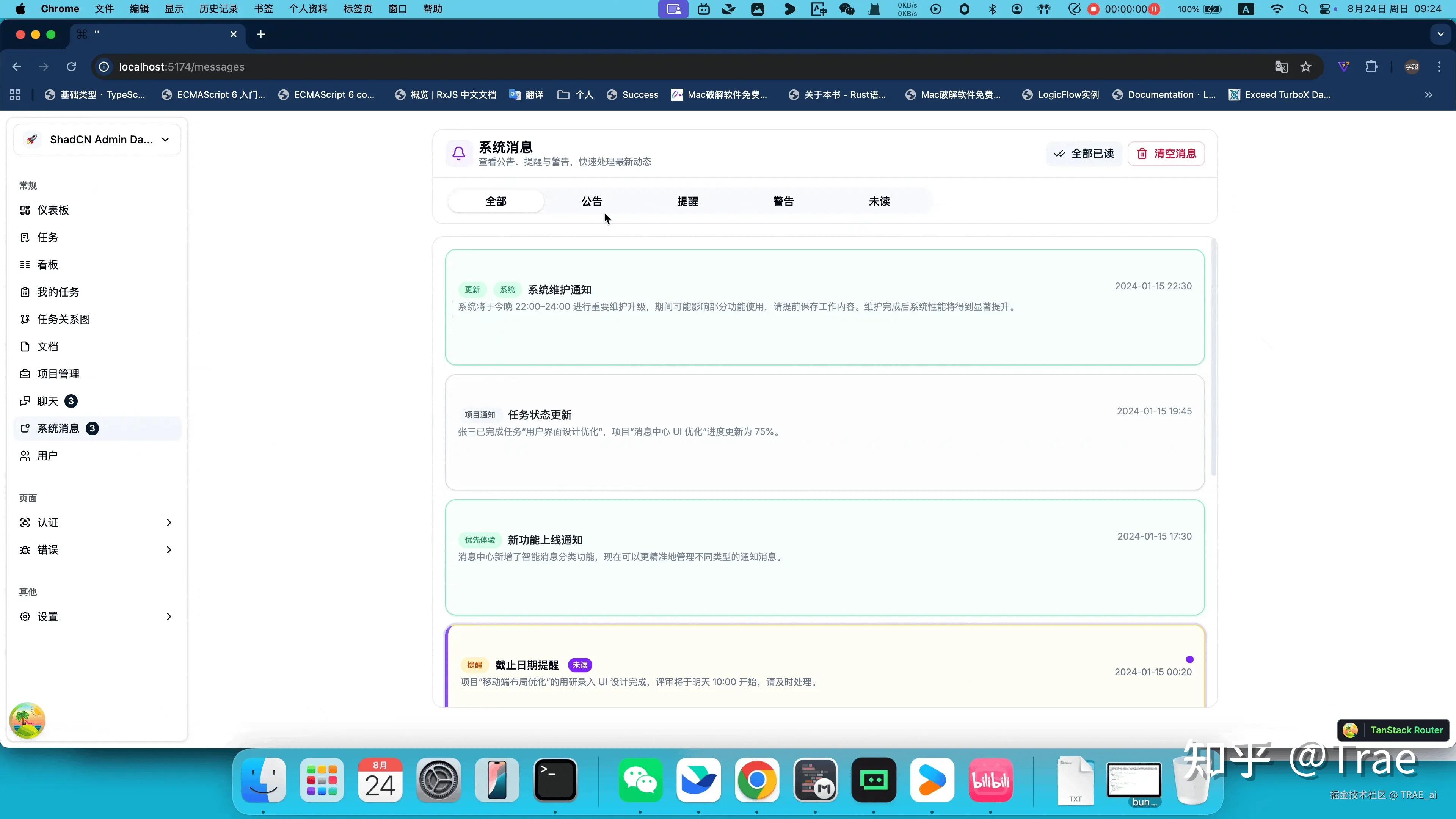Open 任务关系图 sidebar item

click(63, 319)
